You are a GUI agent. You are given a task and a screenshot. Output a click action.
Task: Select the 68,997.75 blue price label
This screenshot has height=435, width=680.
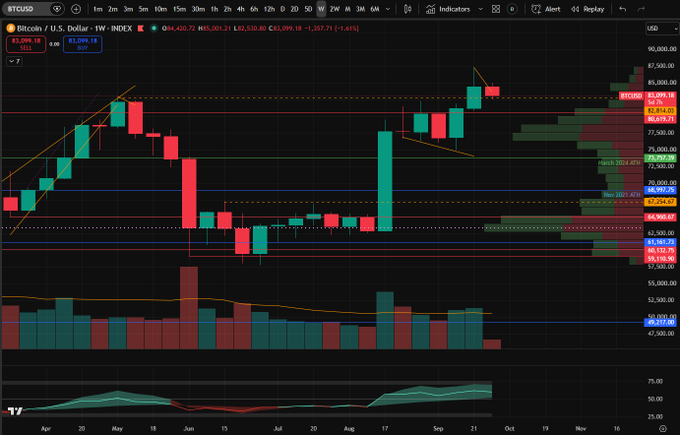pyautogui.click(x=661, y=190)
